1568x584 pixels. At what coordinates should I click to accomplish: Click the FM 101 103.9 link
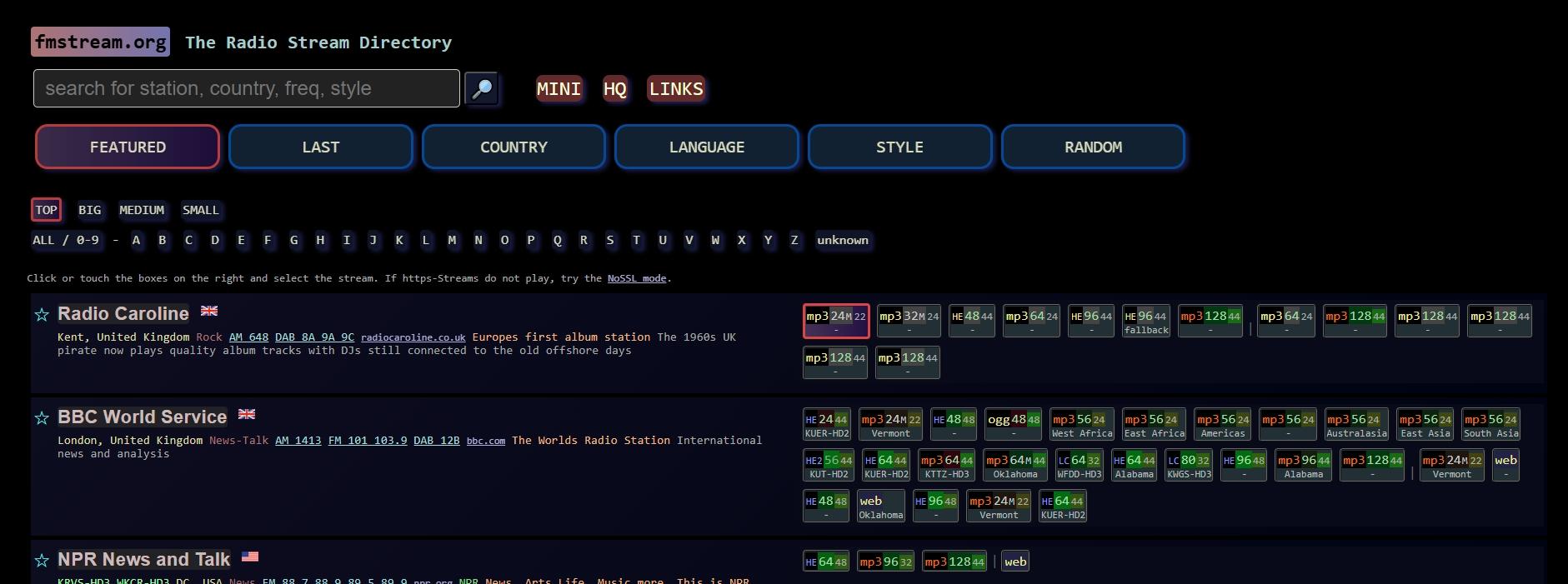tap(368, 441)
